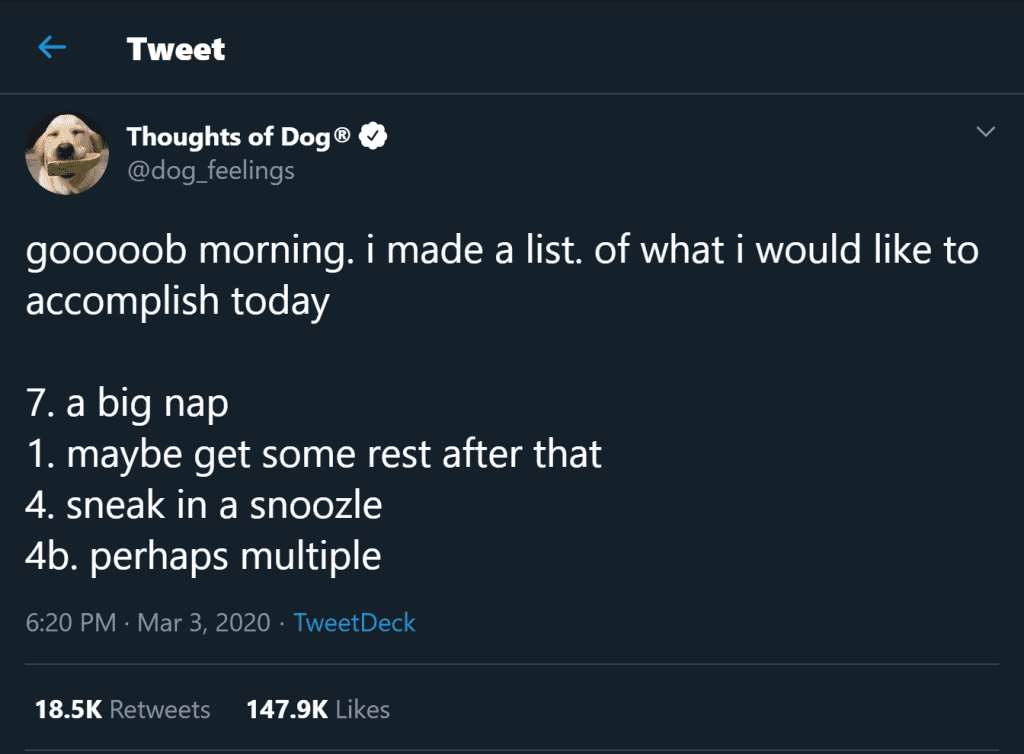Select the line "7. a big nap"
The image size is (1024, 754).
[127, 405]
